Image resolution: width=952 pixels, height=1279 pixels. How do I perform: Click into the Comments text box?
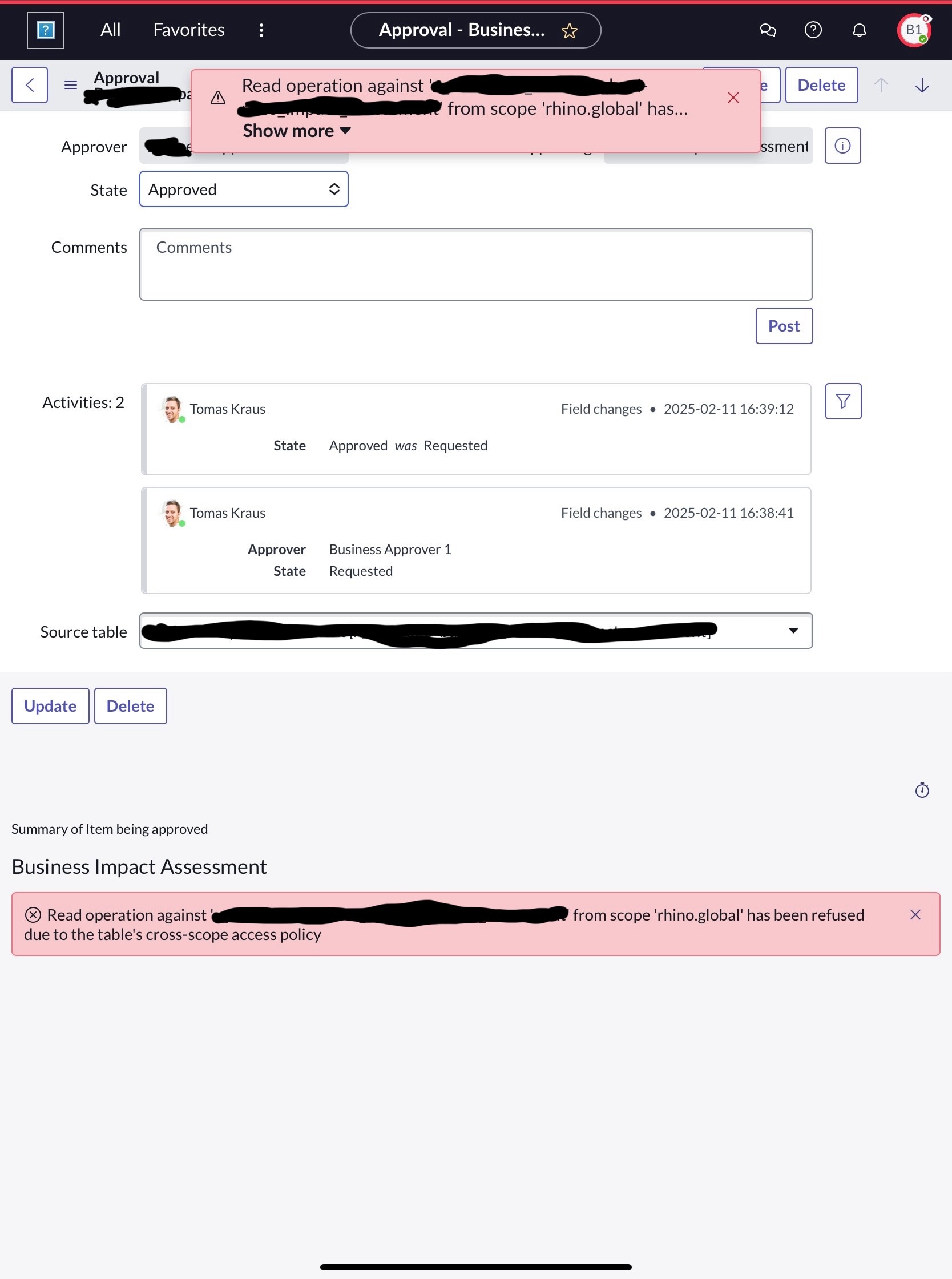[x=476, y=264]
